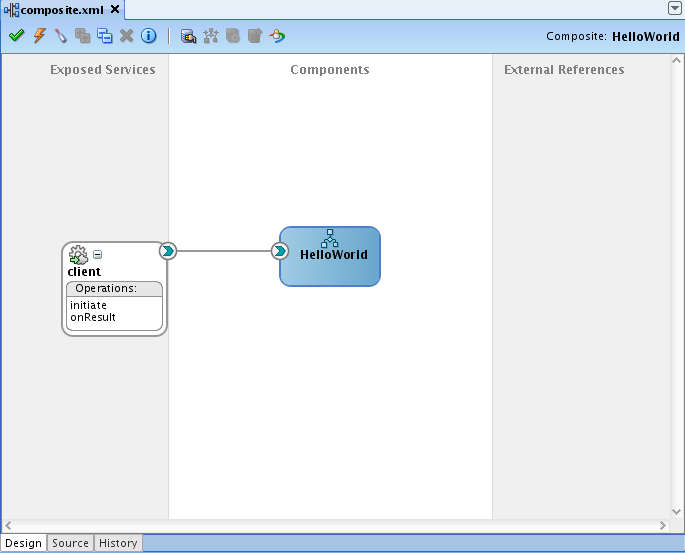The image size is (685, 553).
Task: Collapse the client service operations
Action: [x=97, y=255]
